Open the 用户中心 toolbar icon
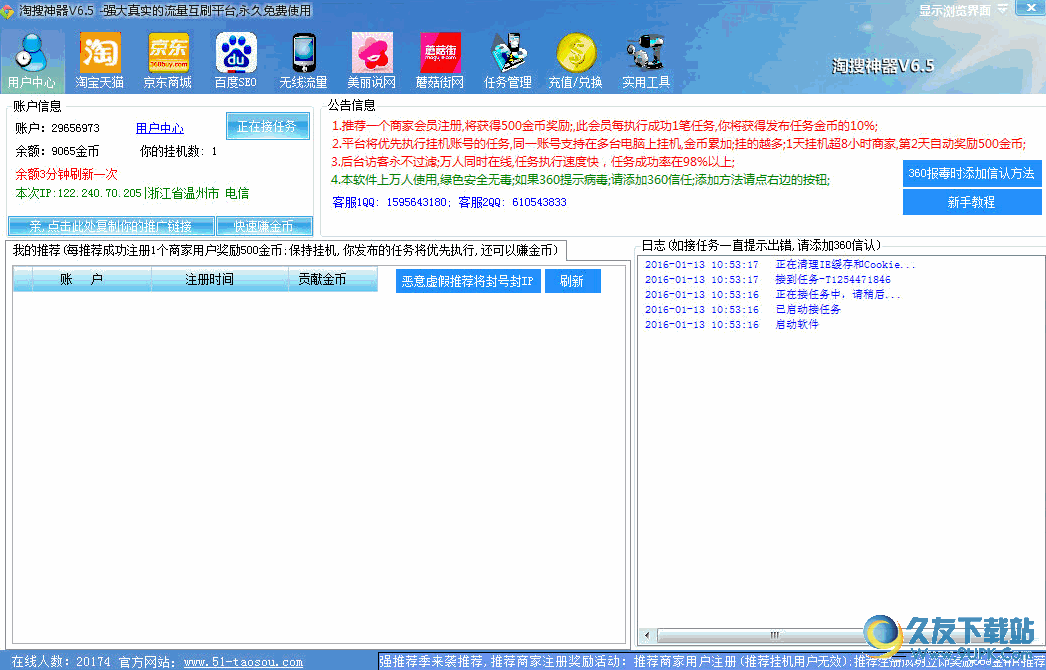This screenshot has width=1046, height=670. (x=32, y=61)
